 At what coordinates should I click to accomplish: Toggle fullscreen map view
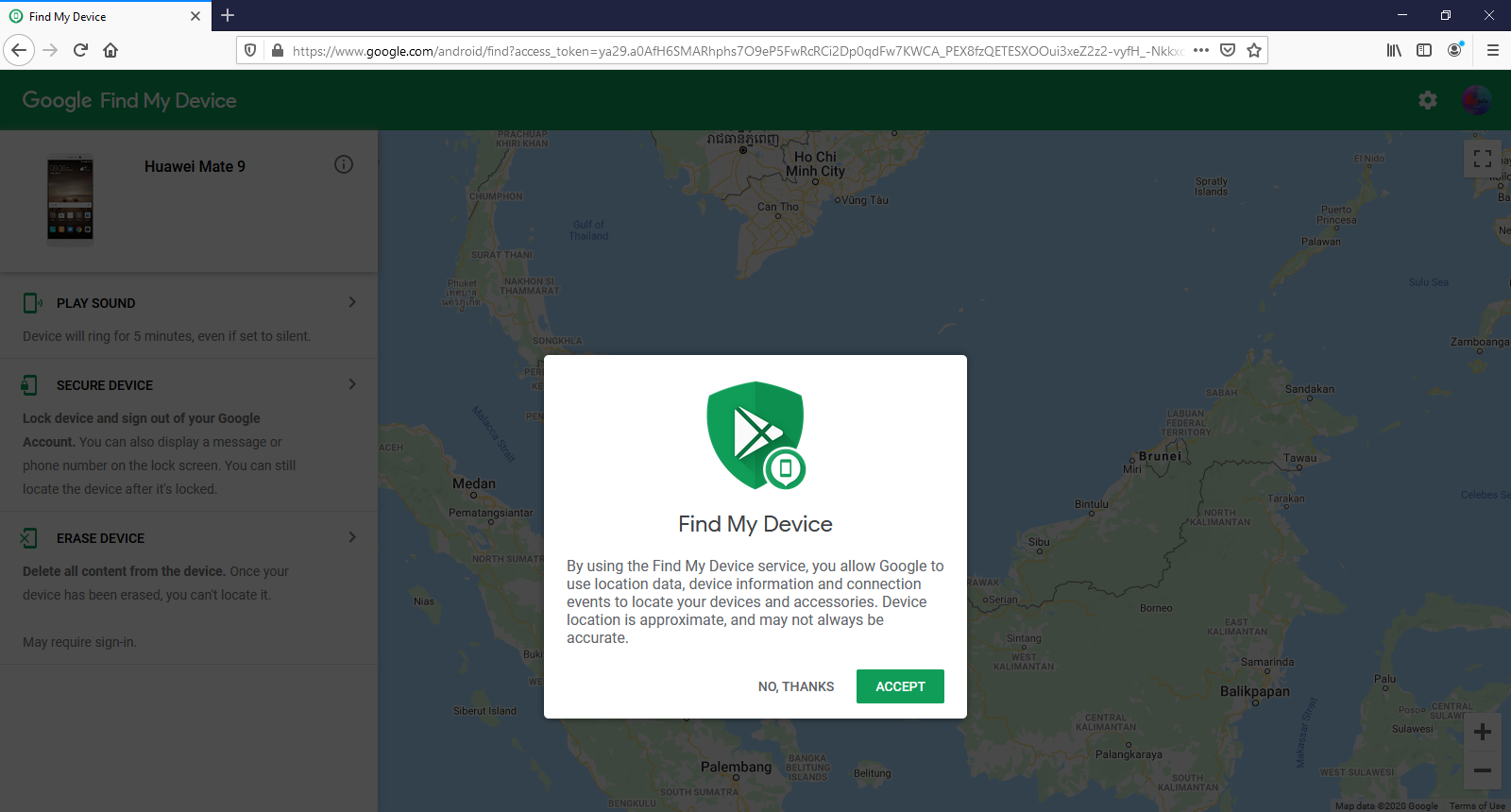click(1483, 159)
